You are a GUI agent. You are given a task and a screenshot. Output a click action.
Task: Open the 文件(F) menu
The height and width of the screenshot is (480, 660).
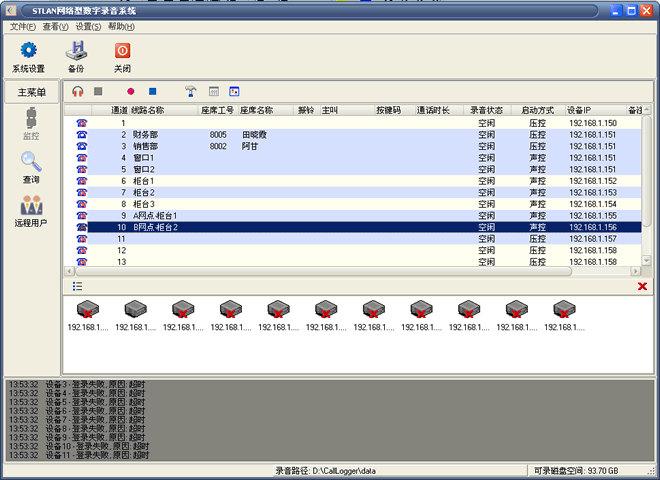click(23, 26)
